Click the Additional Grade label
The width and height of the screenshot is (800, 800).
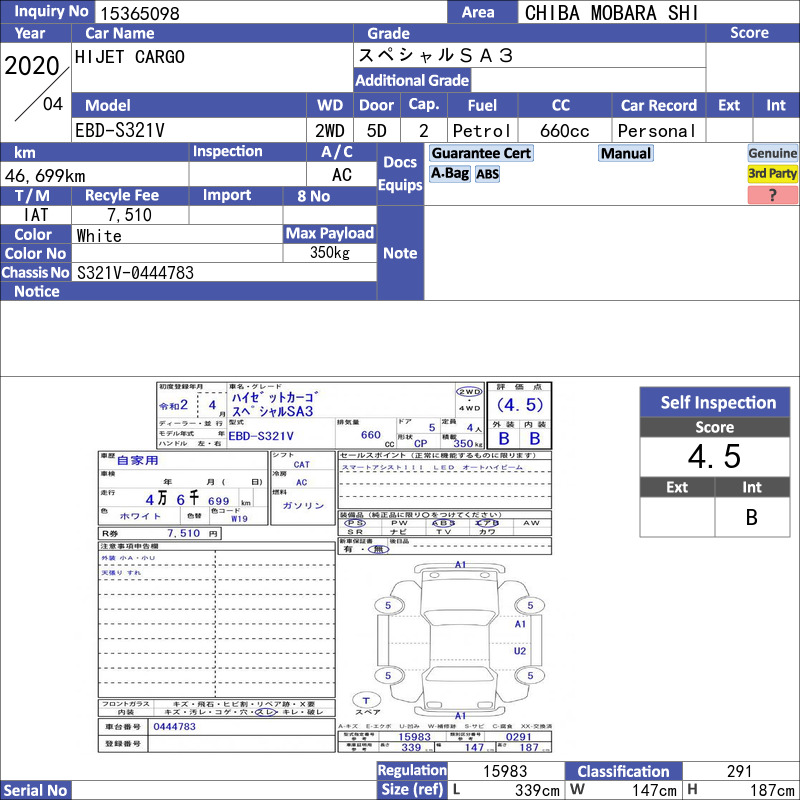click(x=412, y=80)
